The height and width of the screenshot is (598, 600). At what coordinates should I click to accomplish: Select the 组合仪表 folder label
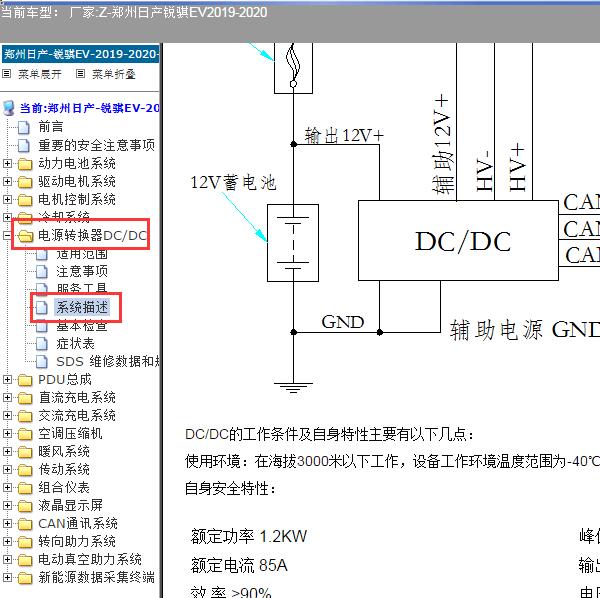click(x=64, y=487)
